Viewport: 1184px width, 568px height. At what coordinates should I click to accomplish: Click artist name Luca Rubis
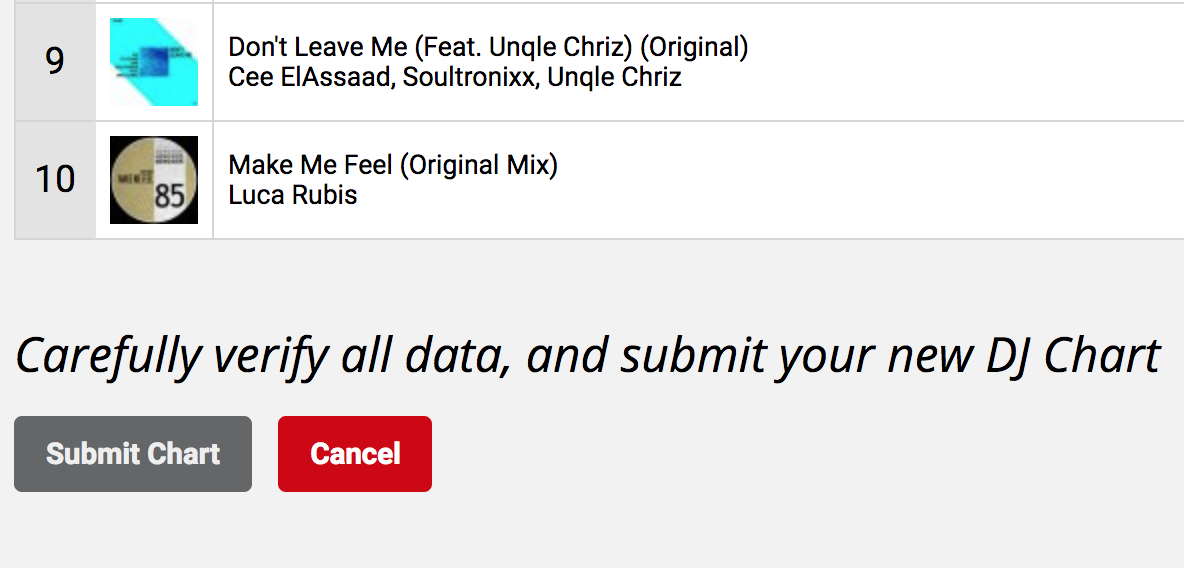293,194
